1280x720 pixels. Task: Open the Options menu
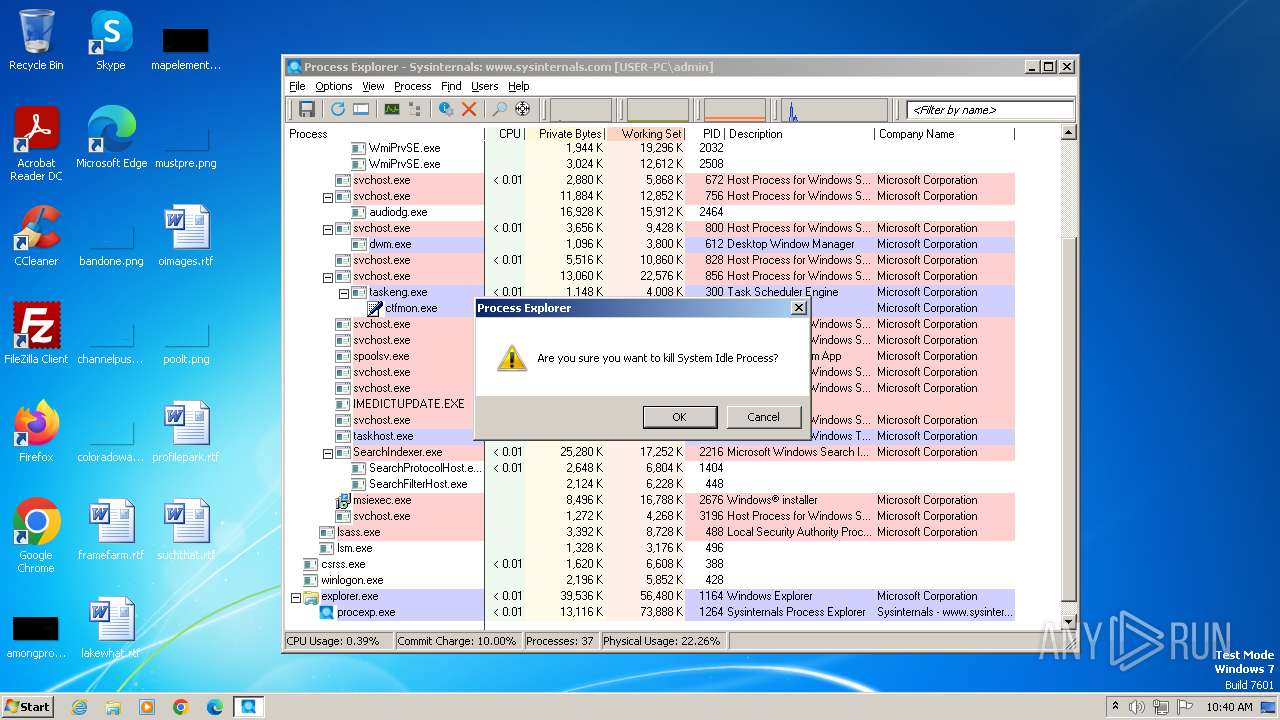(334, 86)
